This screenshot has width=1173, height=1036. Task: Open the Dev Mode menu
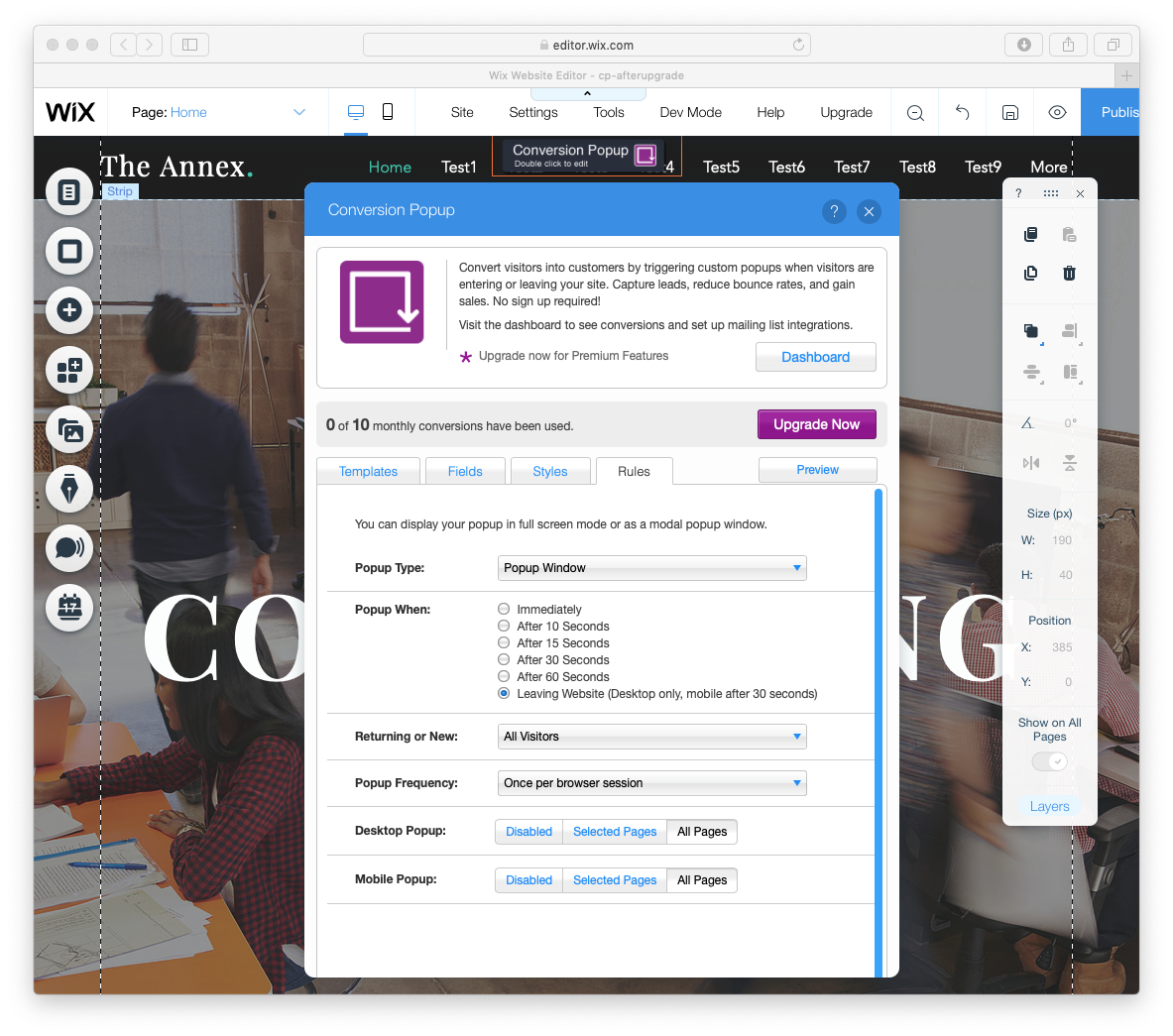(690, 112)
